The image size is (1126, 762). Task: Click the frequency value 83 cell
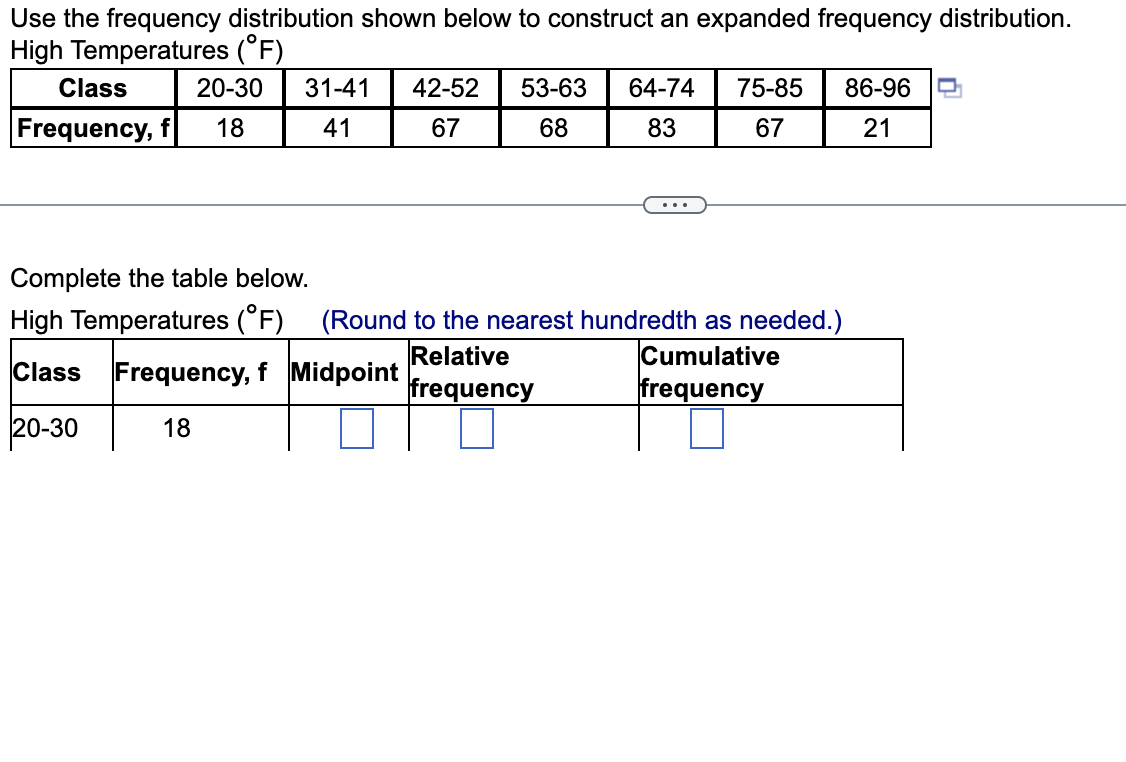661,128
